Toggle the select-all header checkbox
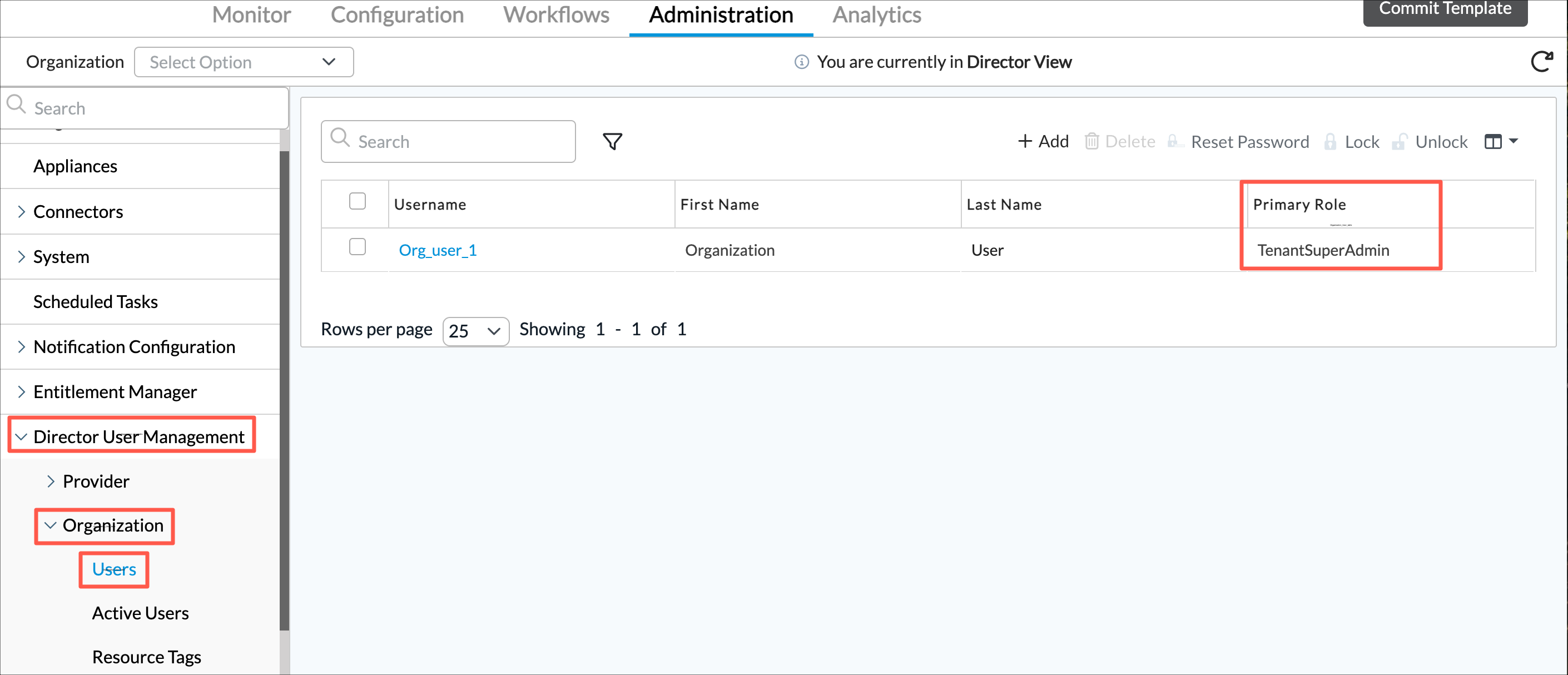The width and height of the screenshot is (1568, 675). pos(358,201)
